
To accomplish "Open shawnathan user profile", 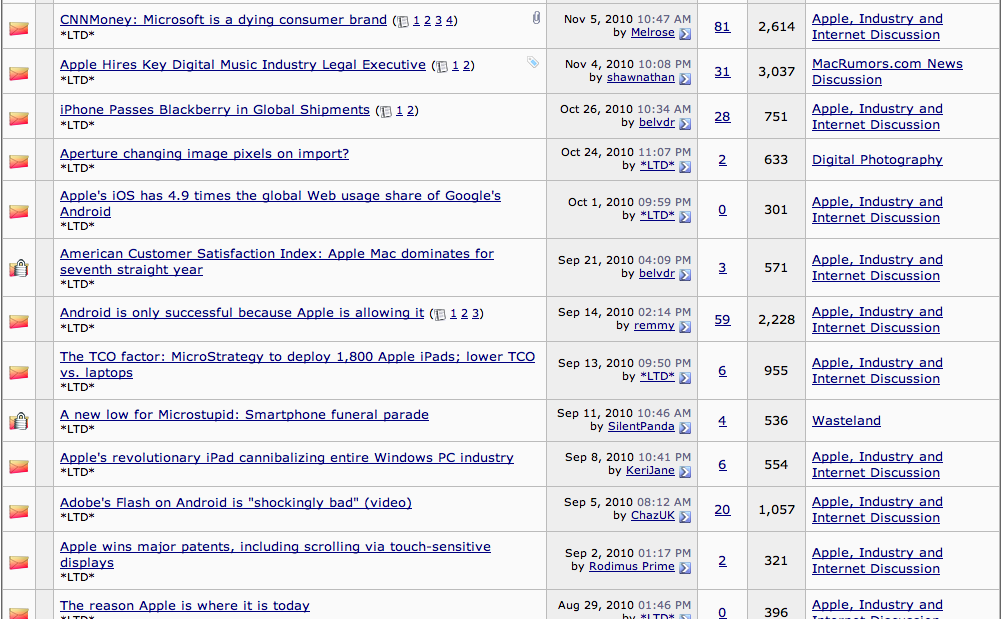I will coord(640,77).
